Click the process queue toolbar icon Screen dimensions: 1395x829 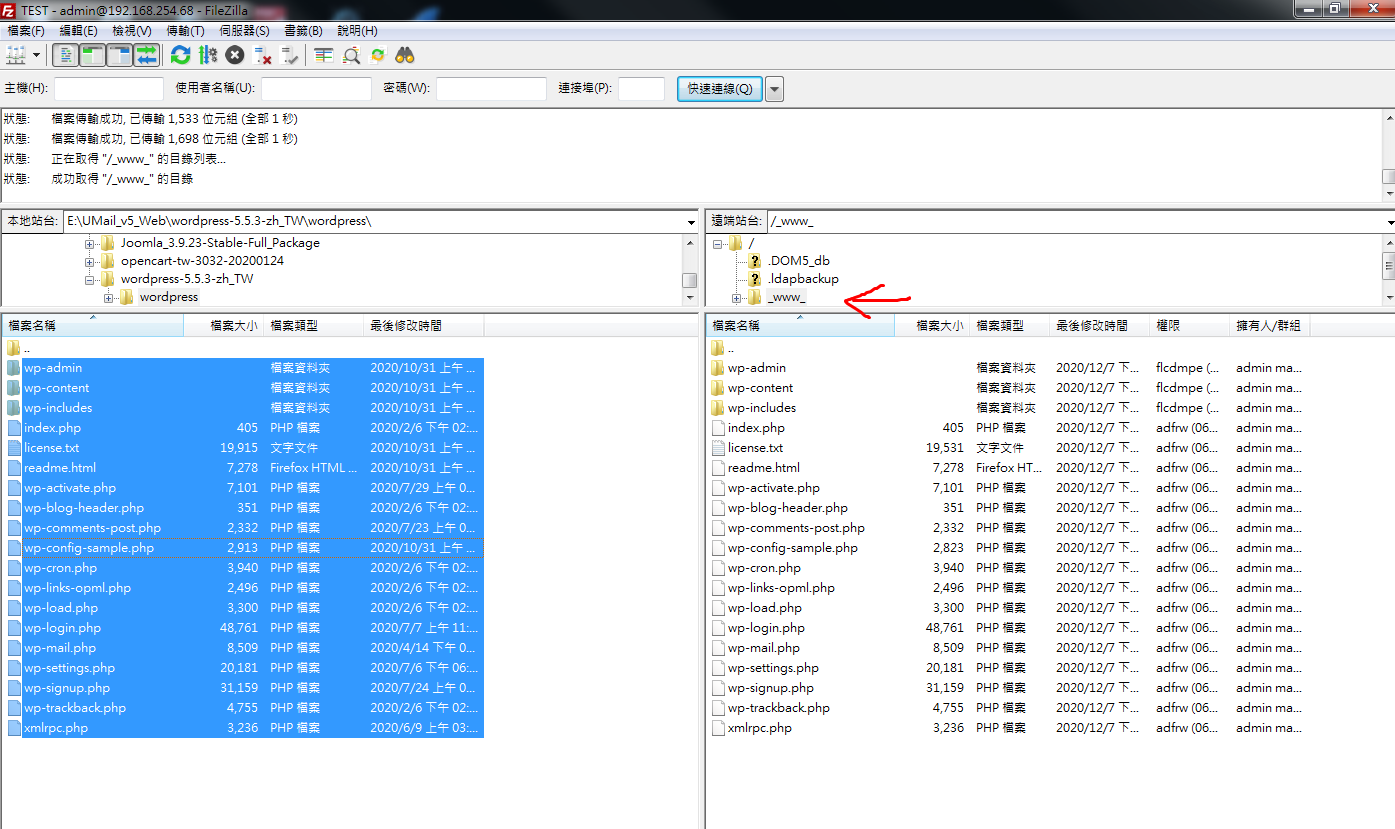tap(208, 55)
